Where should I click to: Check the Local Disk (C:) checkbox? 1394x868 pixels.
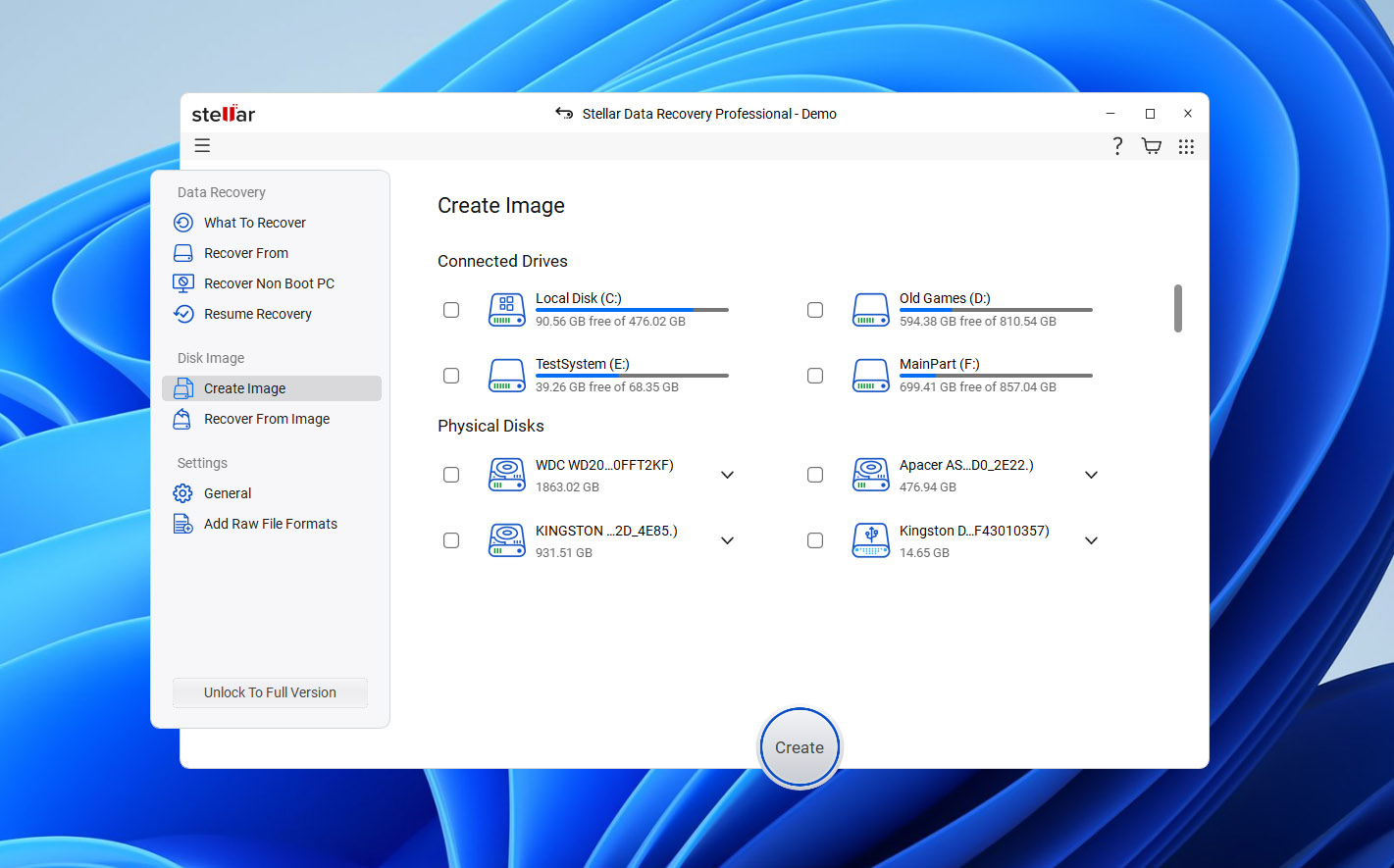451,310
